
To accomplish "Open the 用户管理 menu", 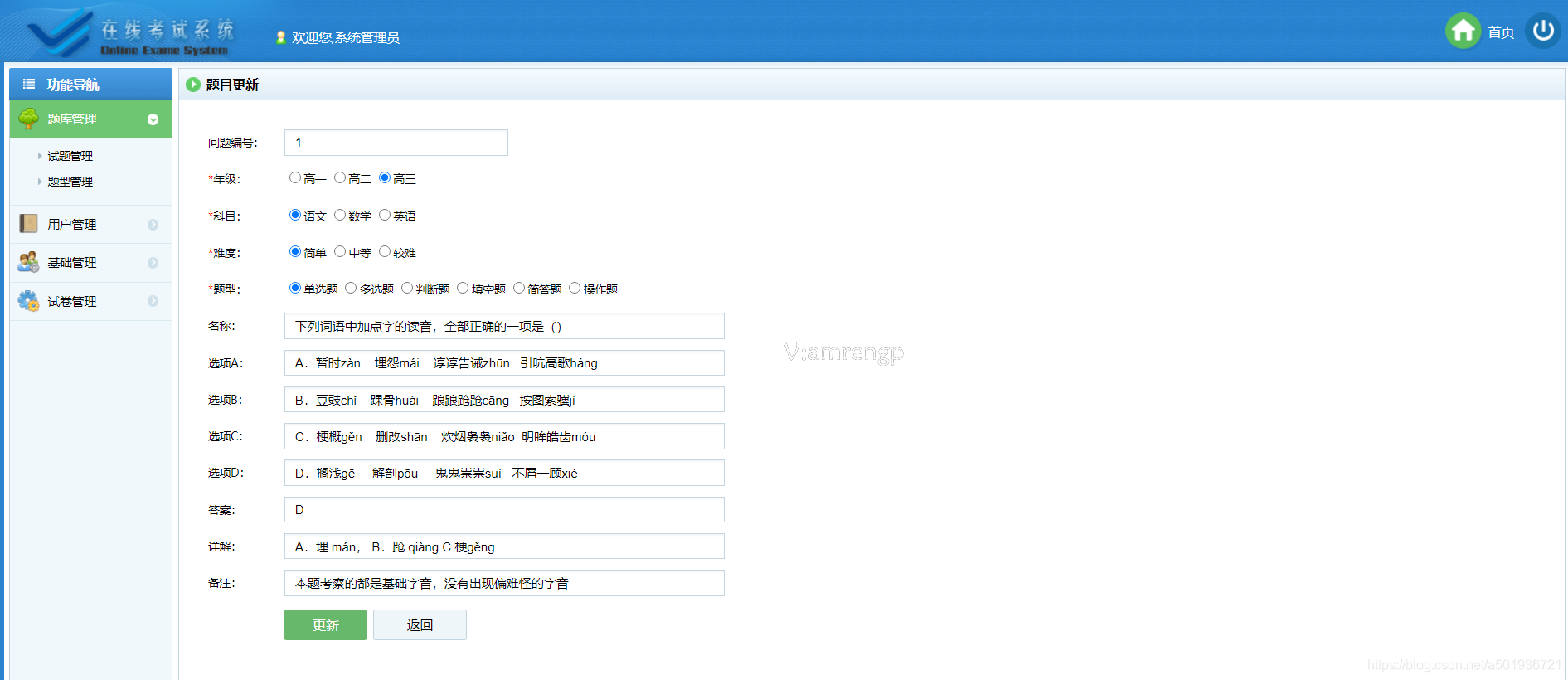I will click(90, 225).
